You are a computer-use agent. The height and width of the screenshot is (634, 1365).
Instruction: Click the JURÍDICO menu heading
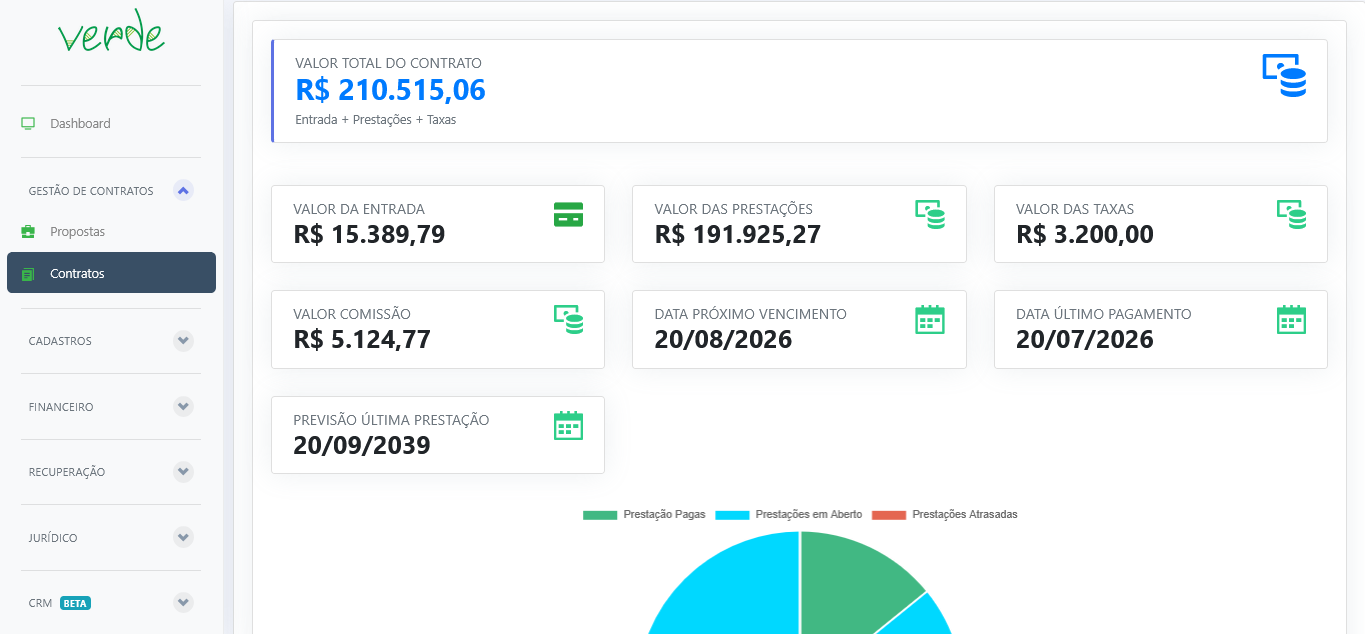(x=53, y=538)
